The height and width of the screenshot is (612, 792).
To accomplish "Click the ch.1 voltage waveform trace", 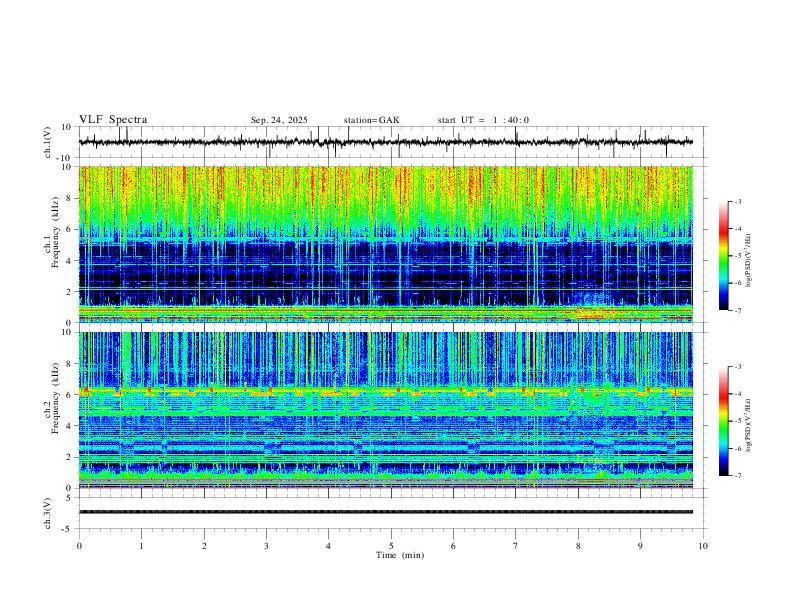I will point(386,142).
